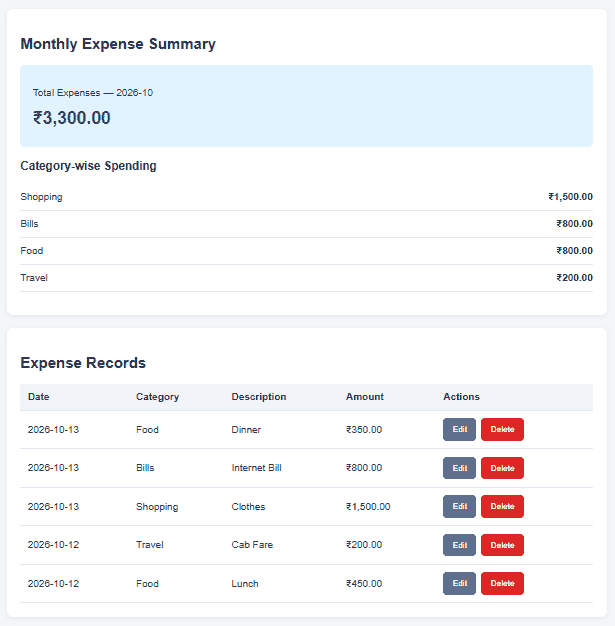Click the ₹800.00 Bills summary amount

[x=574, y=224]
